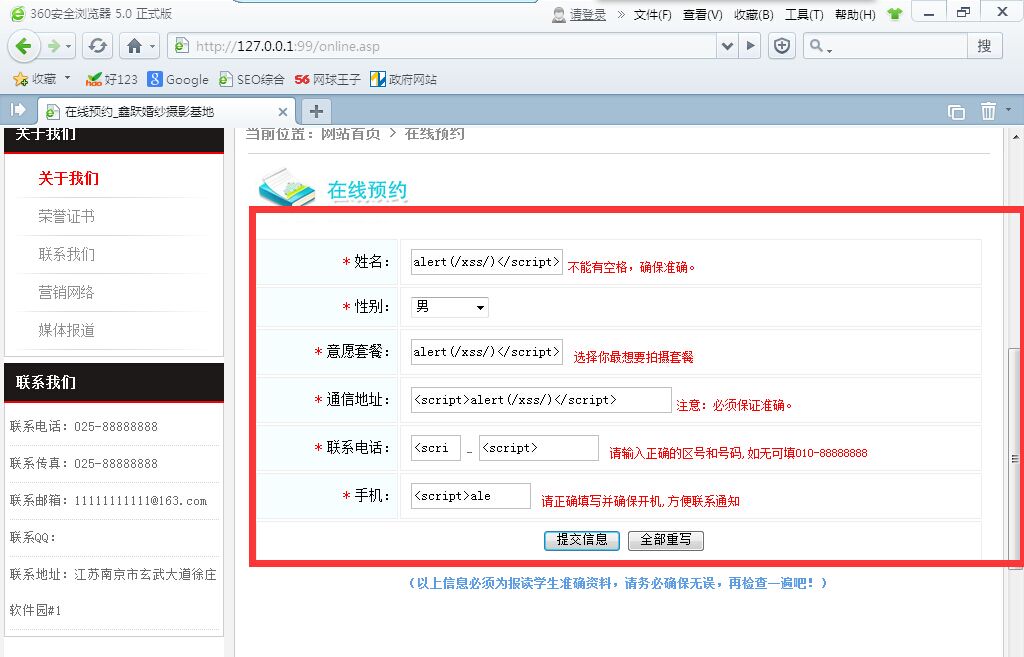Screen dimensions: 1024x657
Task: Click the 在线预约 heading book icon
Action: point(286,187)
